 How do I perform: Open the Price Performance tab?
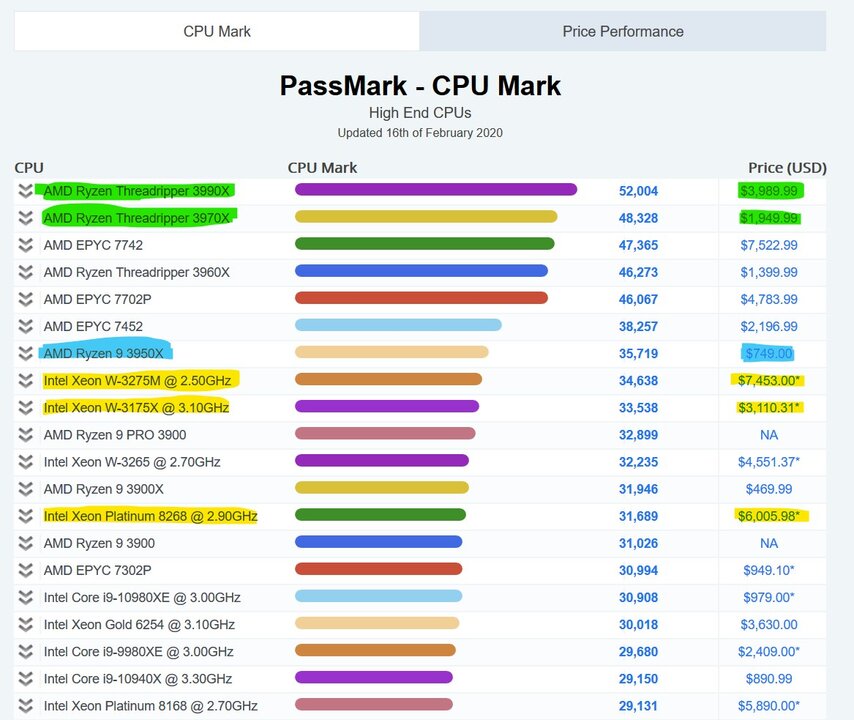623,32
